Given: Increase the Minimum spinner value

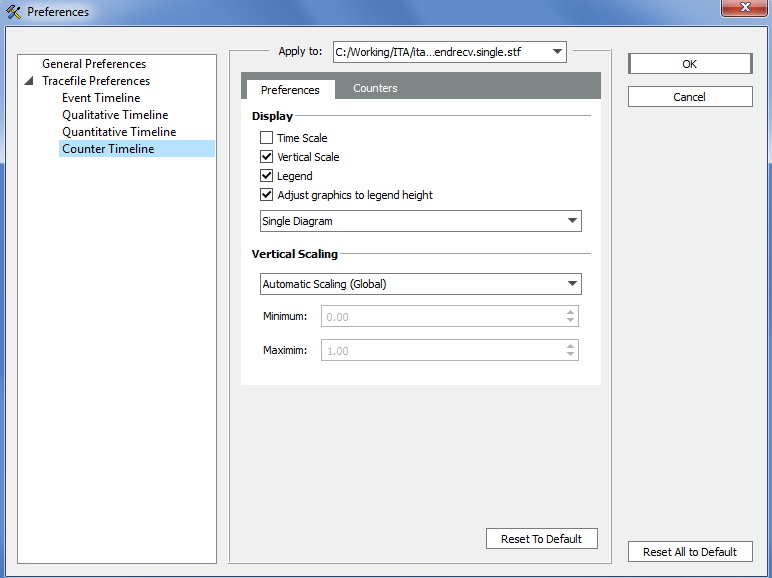Looking at the screenshot, I should pyautogui.click(x=570, y=312).
